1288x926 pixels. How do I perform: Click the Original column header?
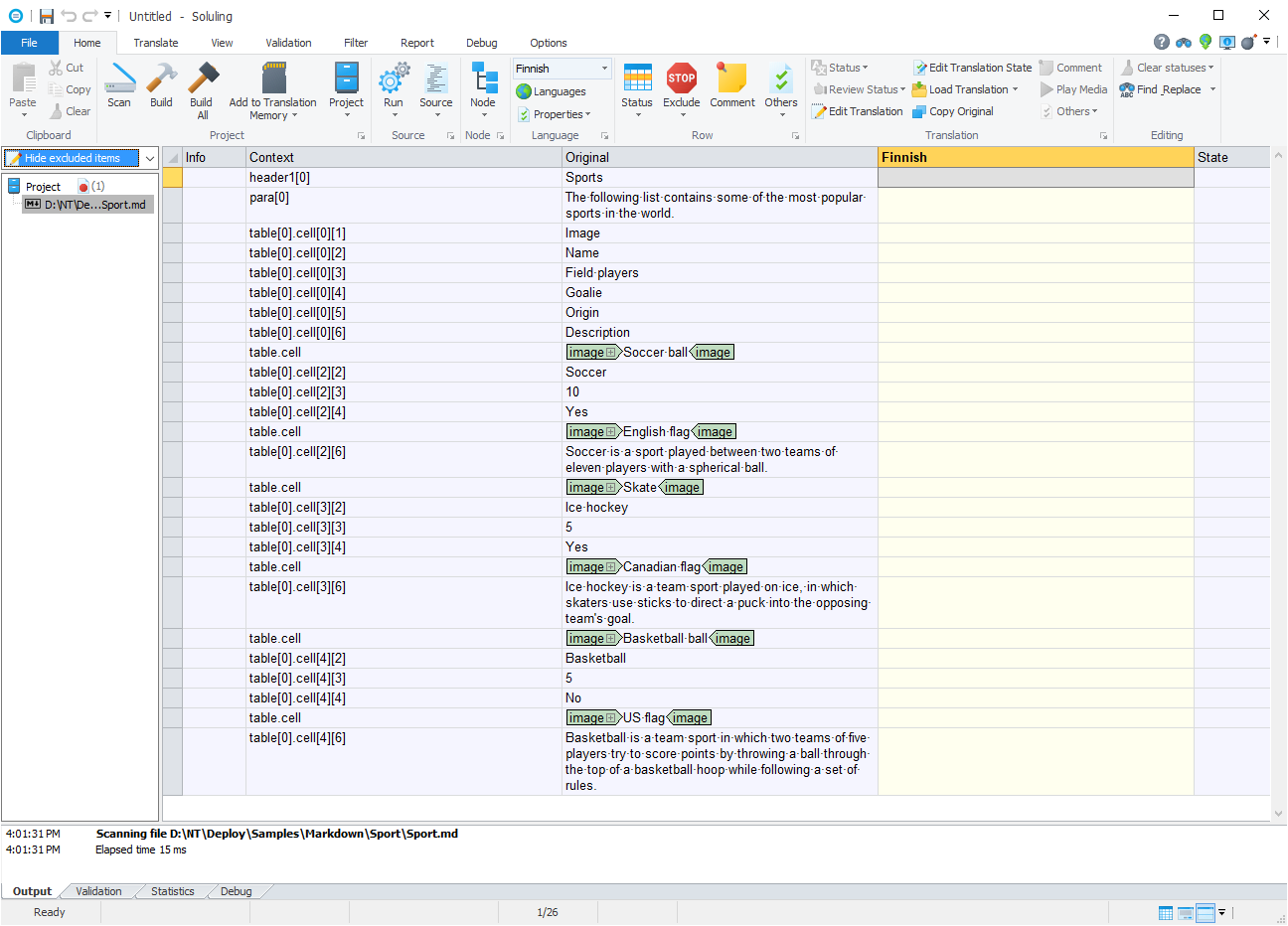[x=720, y=157]
